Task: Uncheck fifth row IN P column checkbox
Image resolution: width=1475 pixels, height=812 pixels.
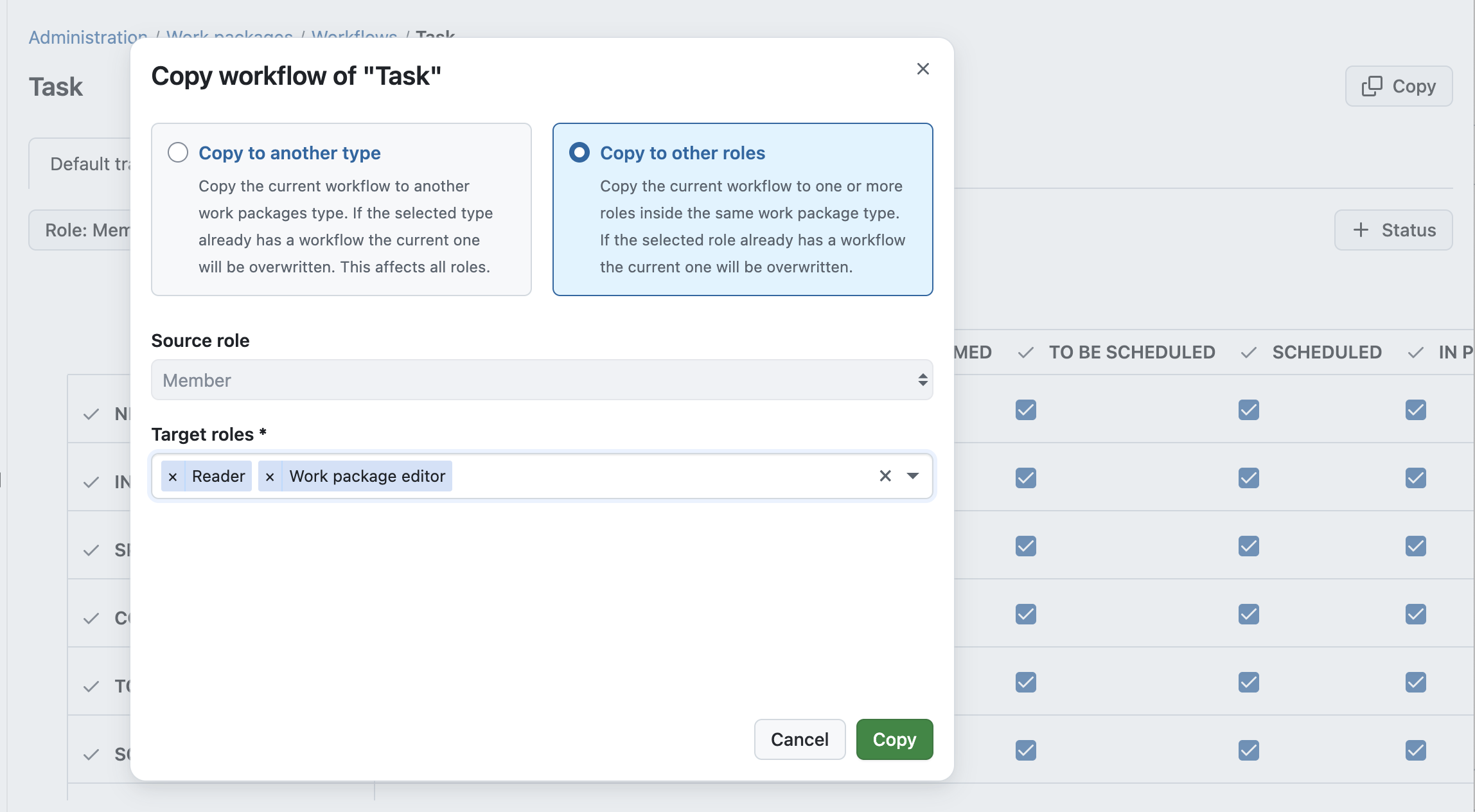Action: 1416,682
